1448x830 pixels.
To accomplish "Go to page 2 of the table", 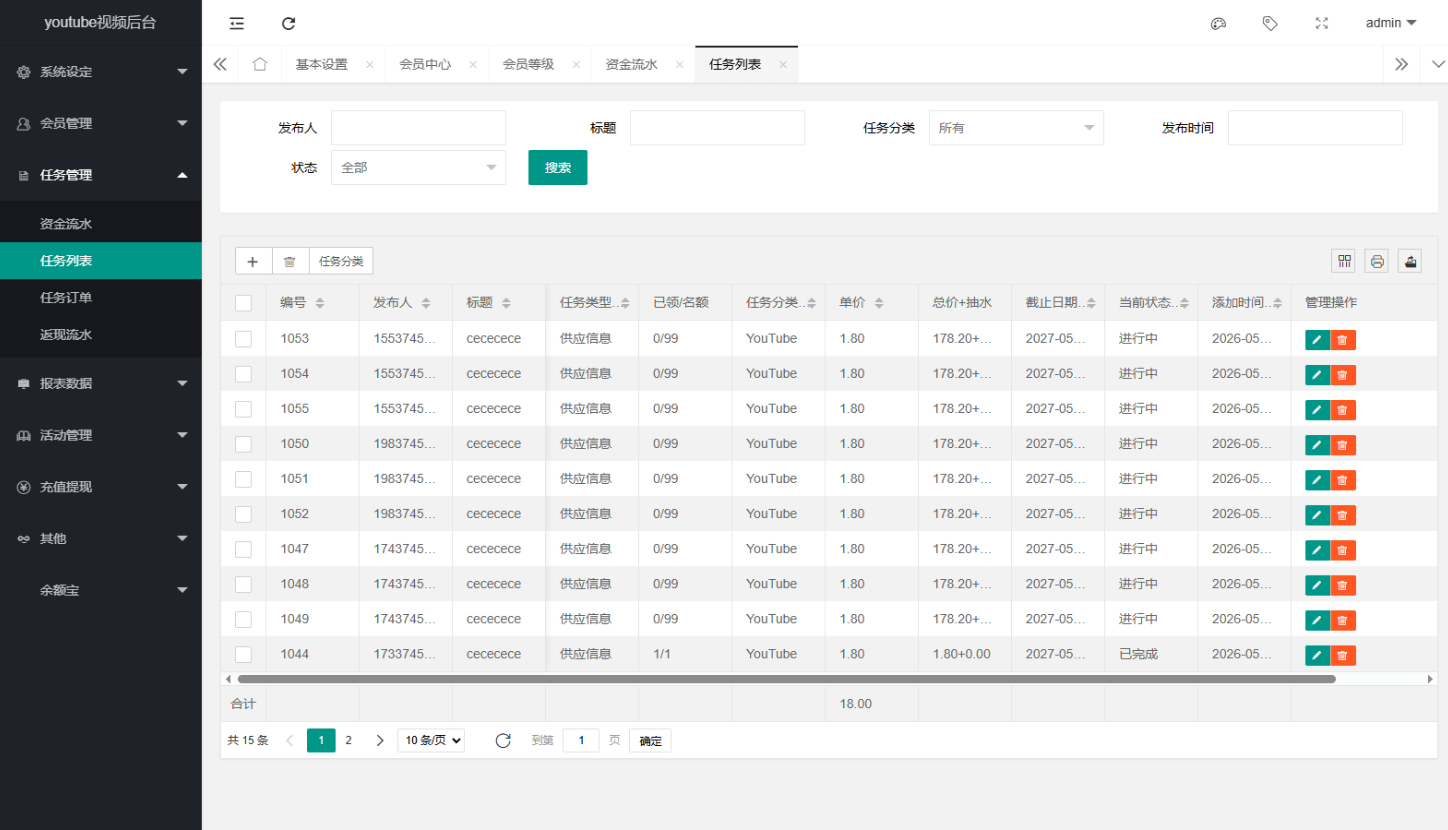I will pyautogui.click(x=349, y=740).
